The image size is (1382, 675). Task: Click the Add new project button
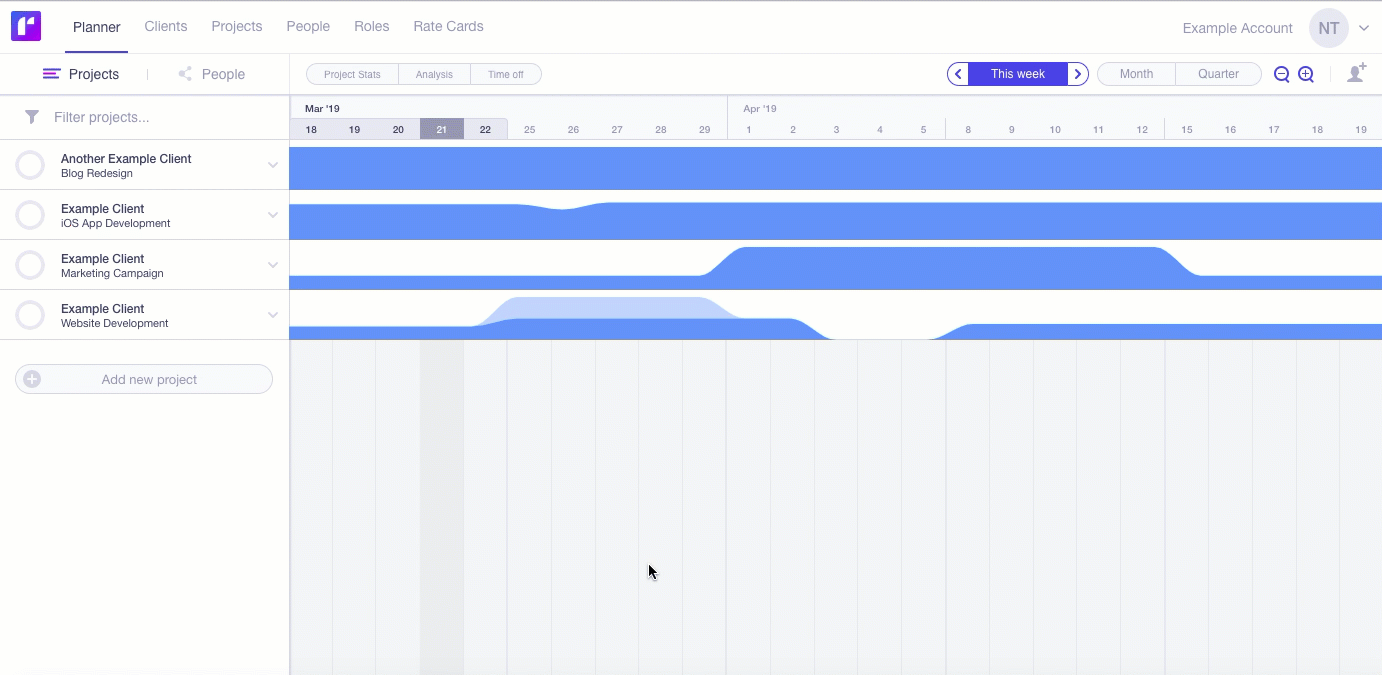tap(144, 379)
